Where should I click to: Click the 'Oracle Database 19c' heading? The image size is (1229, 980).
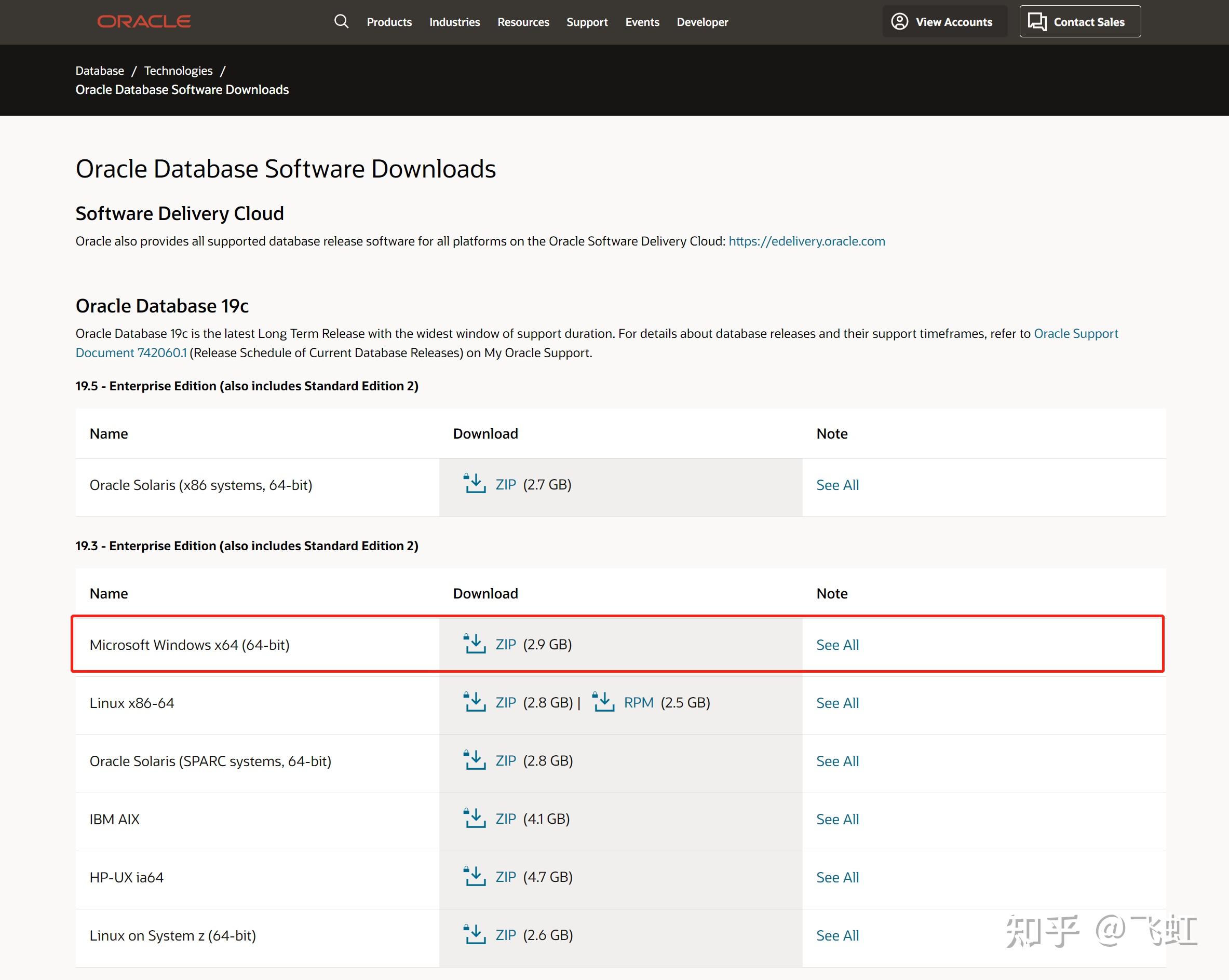click(x=162, y=306)
